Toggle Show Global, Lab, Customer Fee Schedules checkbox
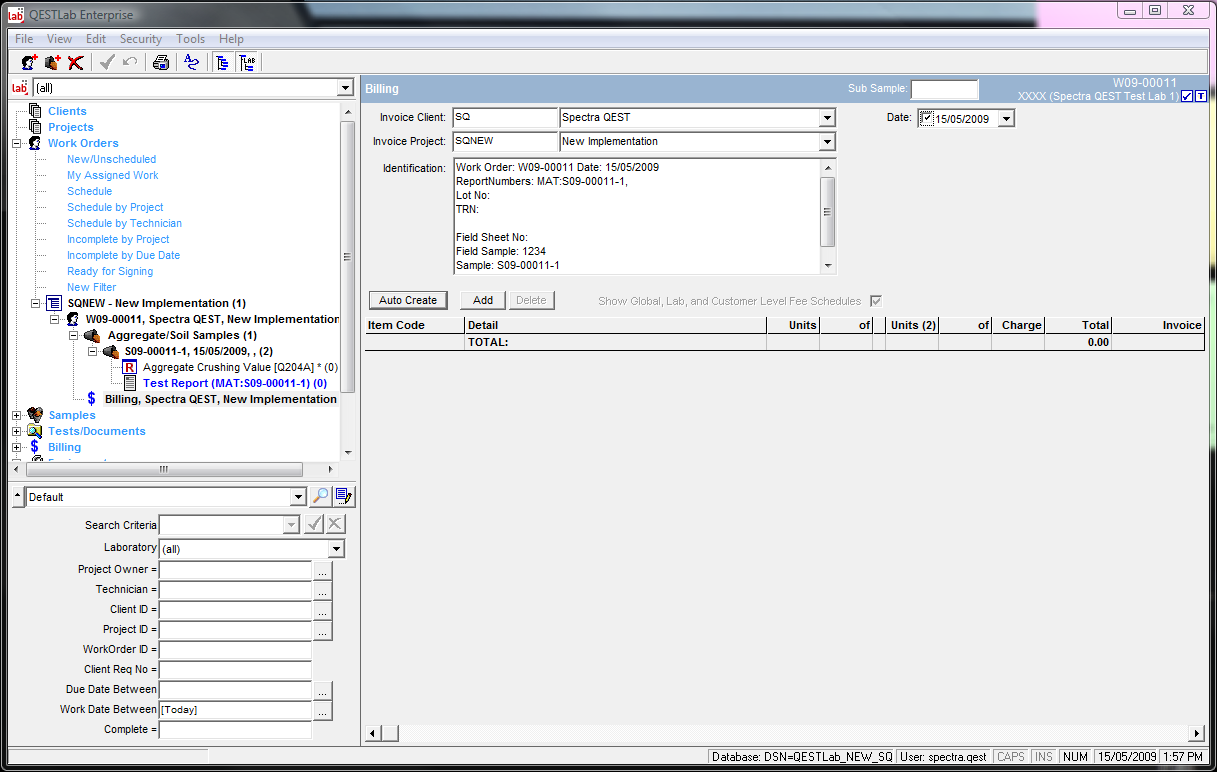Image resolution: width=1217 pixels, height=772 pixels. pos(876,301)
